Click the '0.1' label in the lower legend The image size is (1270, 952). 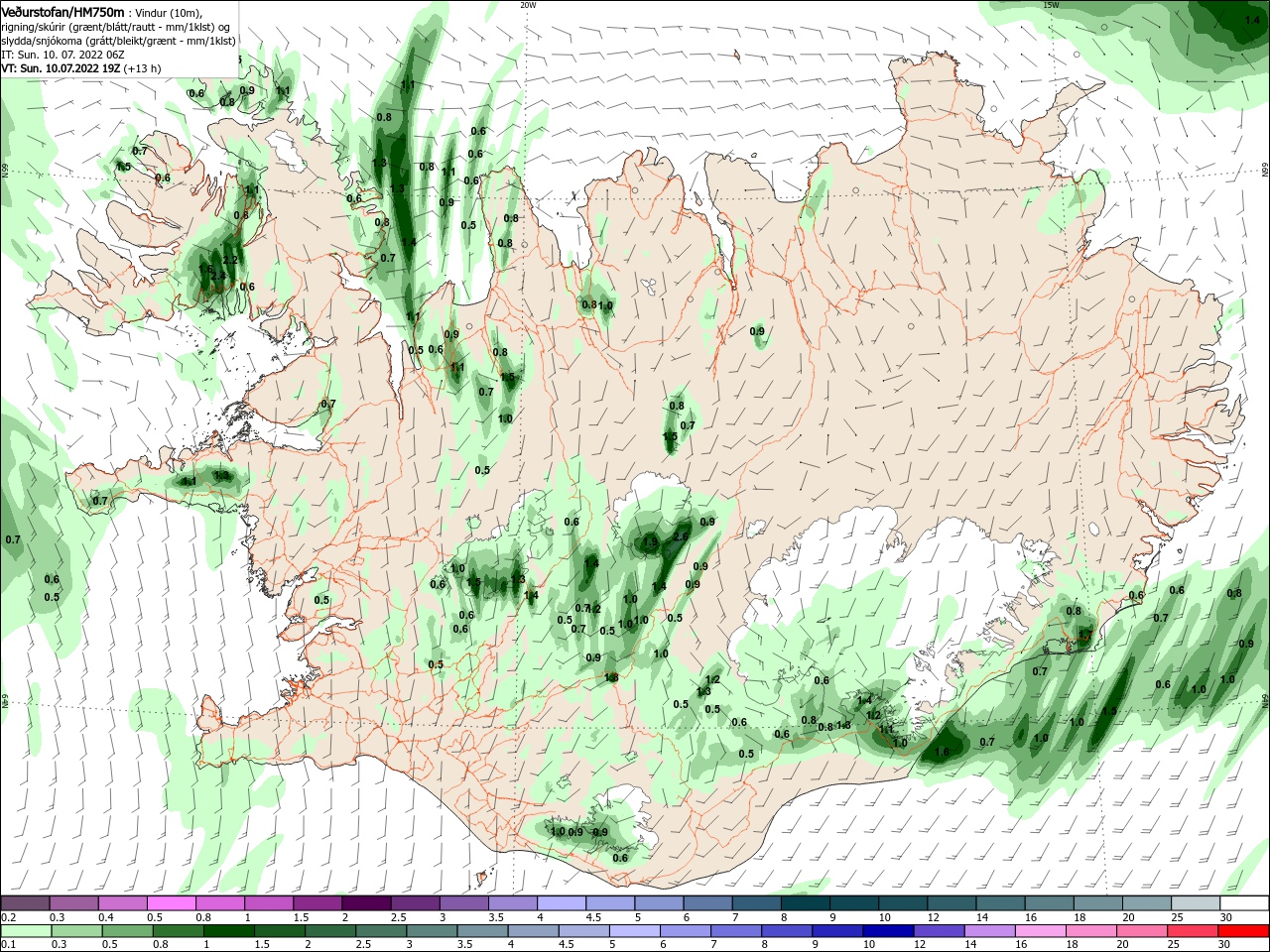coord(9,945)
